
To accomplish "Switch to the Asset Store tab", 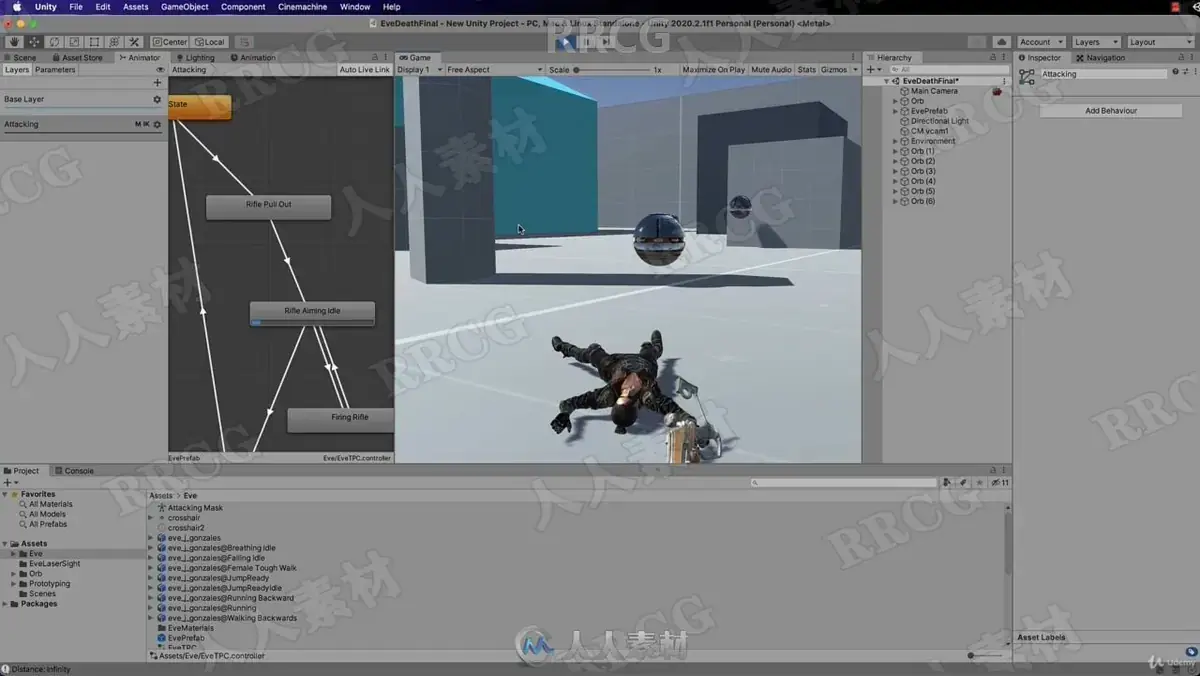I will 77,58.
